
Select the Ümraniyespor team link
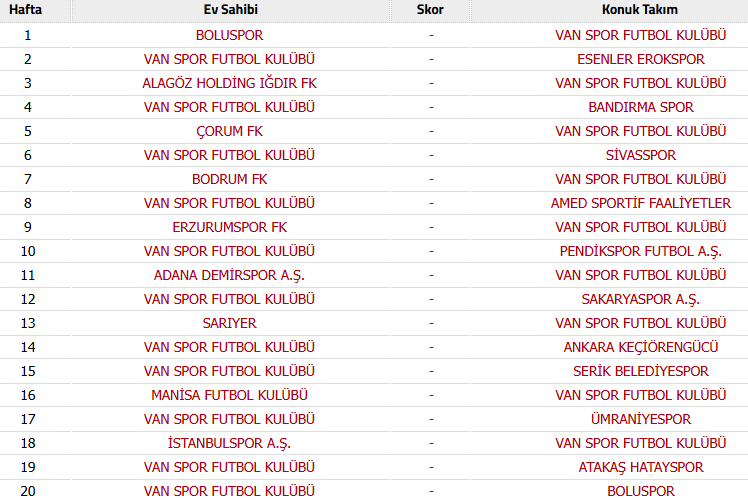(640, 419)
